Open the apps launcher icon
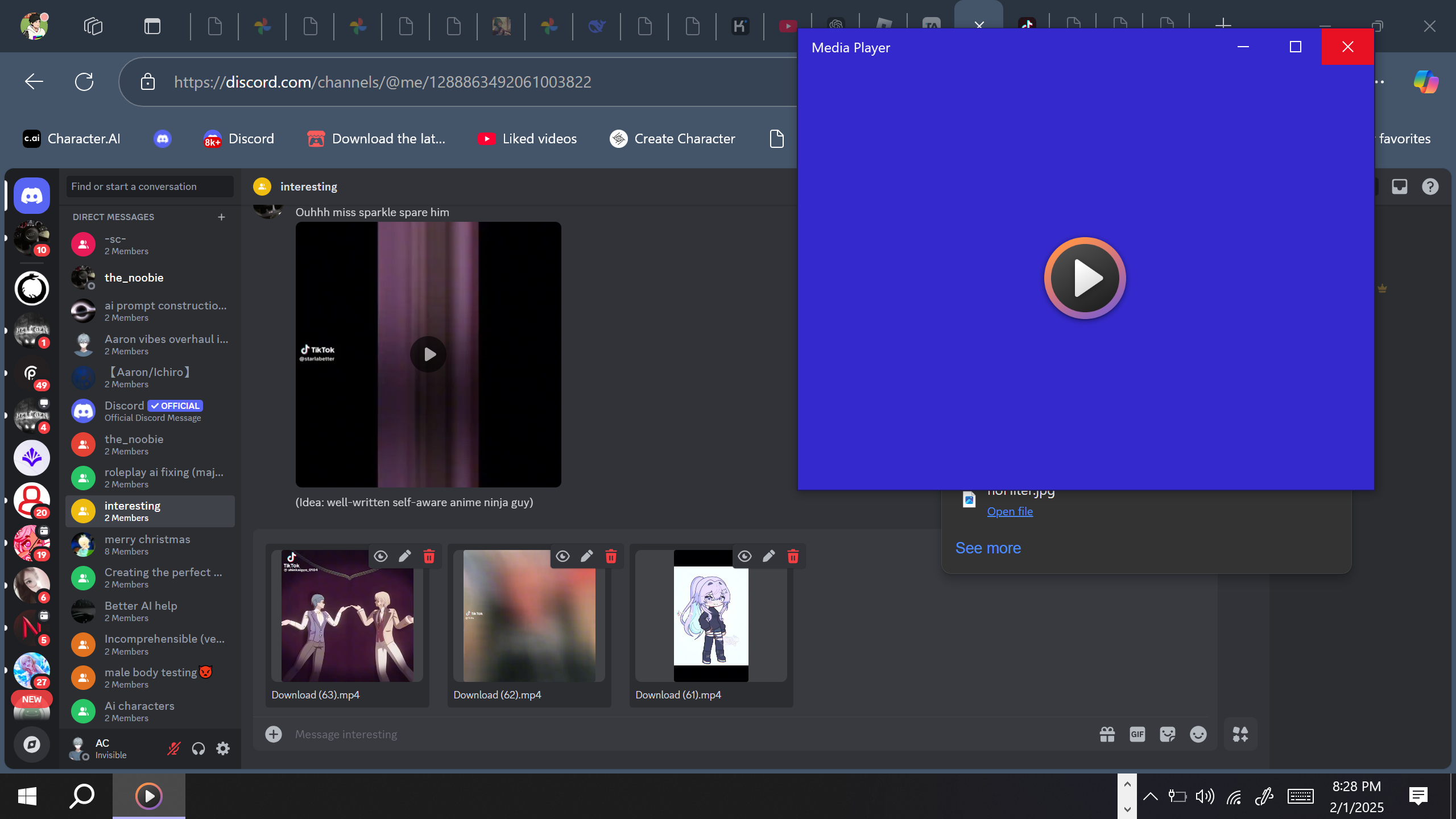This screenshot has height=819, width=1456. [x=1240, y=734]
